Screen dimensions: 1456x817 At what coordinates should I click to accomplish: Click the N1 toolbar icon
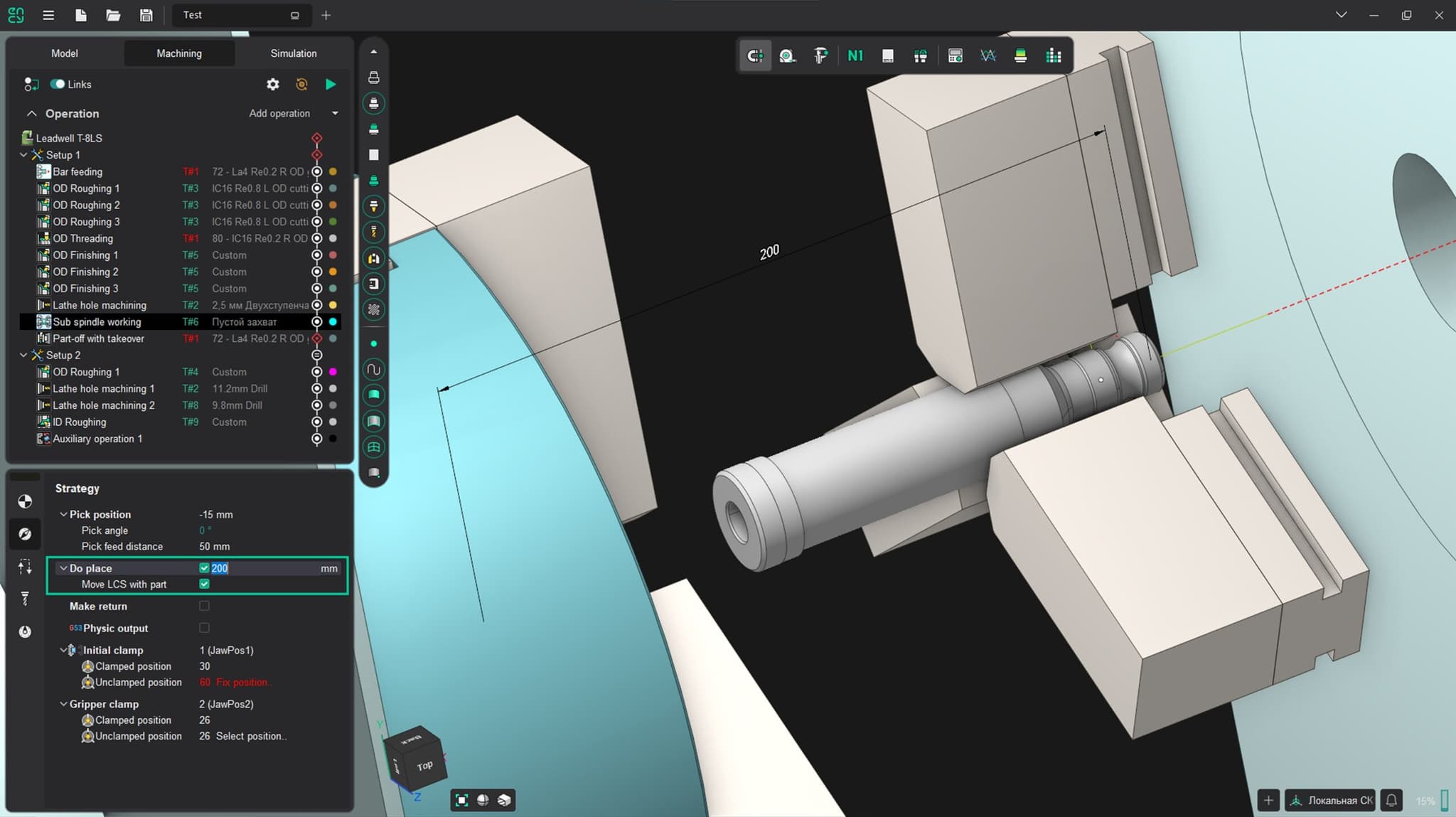(x=855, y=55)
